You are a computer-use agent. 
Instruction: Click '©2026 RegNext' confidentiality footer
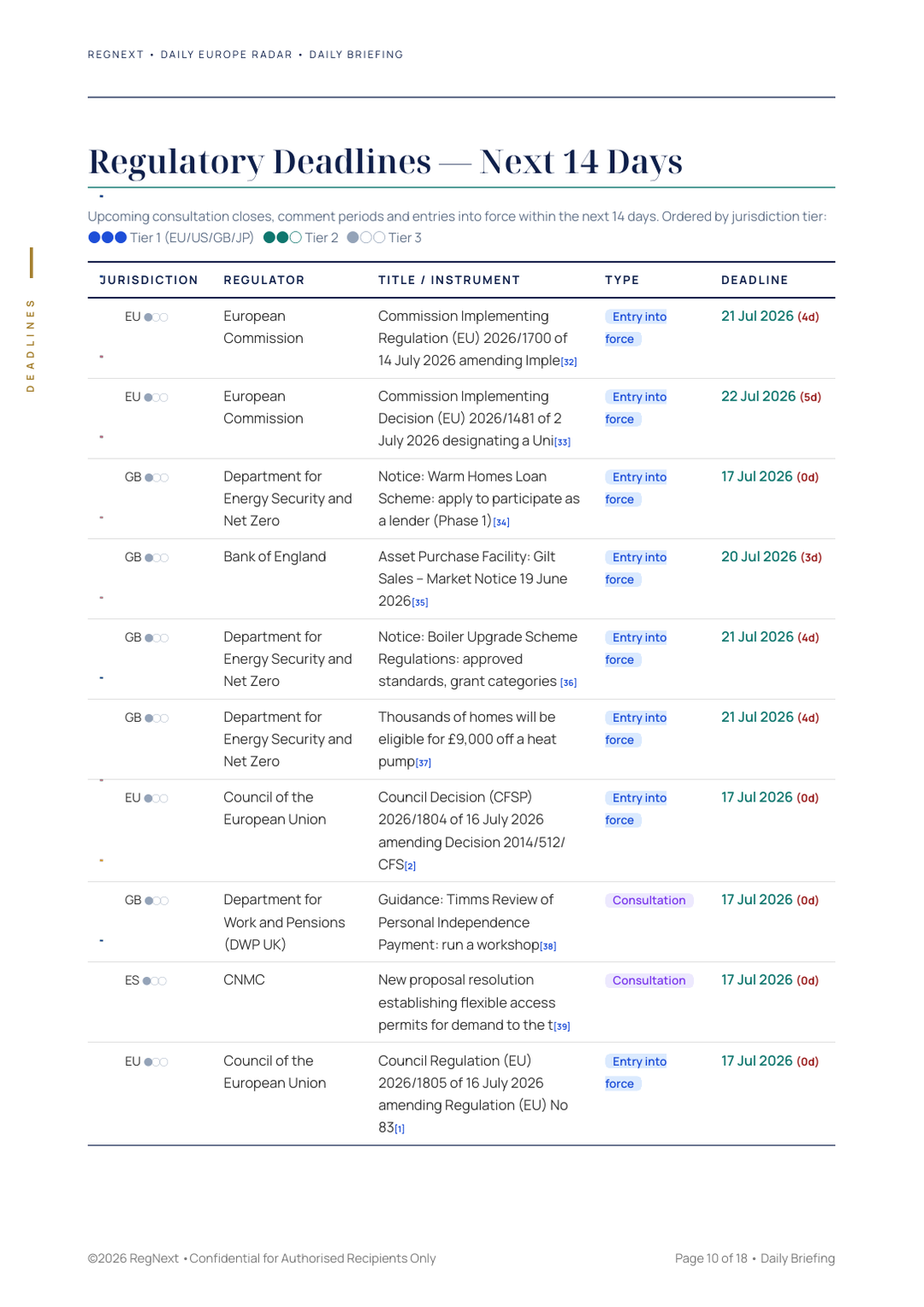pyautogui.click(x=262, y=1258)
